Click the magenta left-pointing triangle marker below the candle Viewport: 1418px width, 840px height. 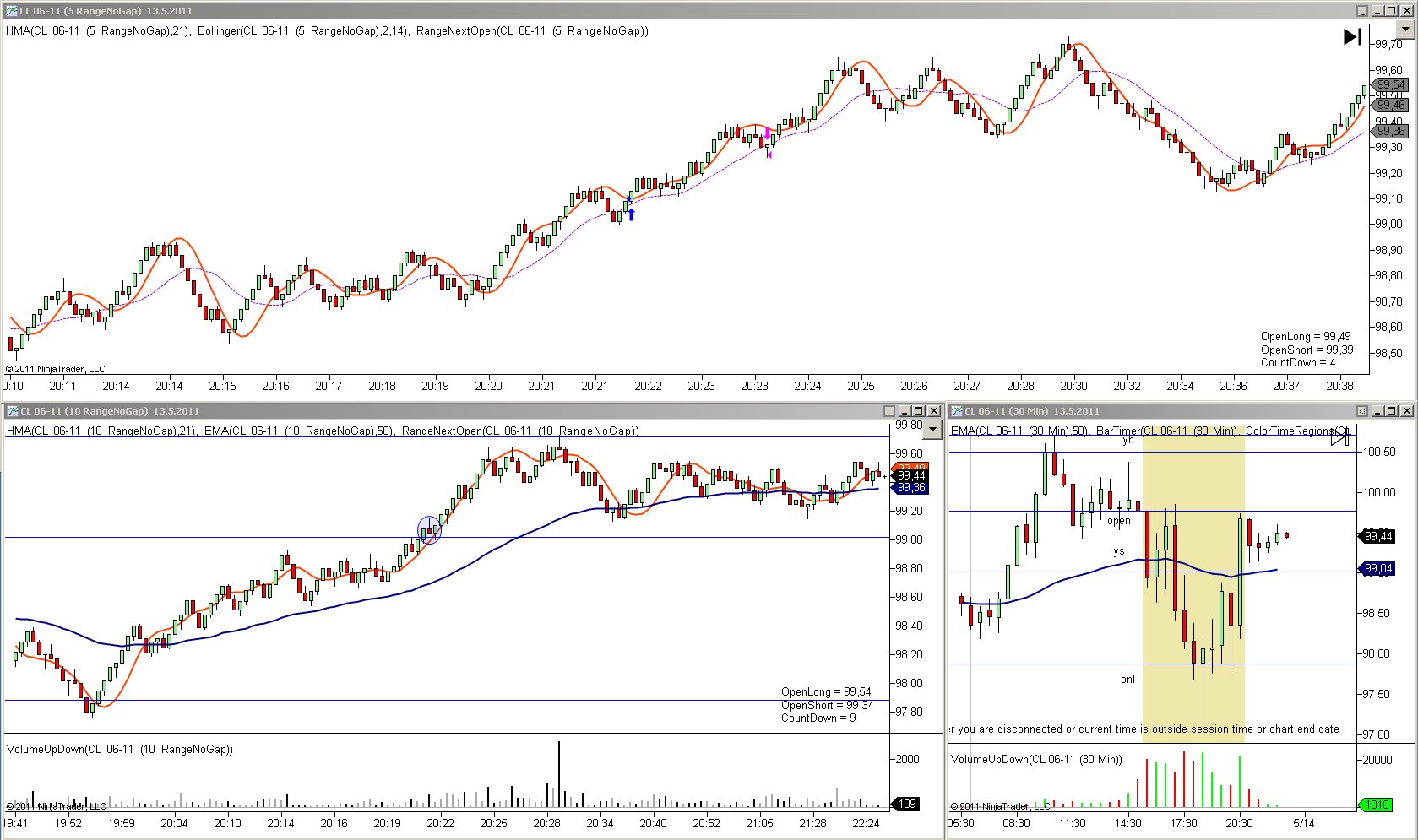point(769,155)
